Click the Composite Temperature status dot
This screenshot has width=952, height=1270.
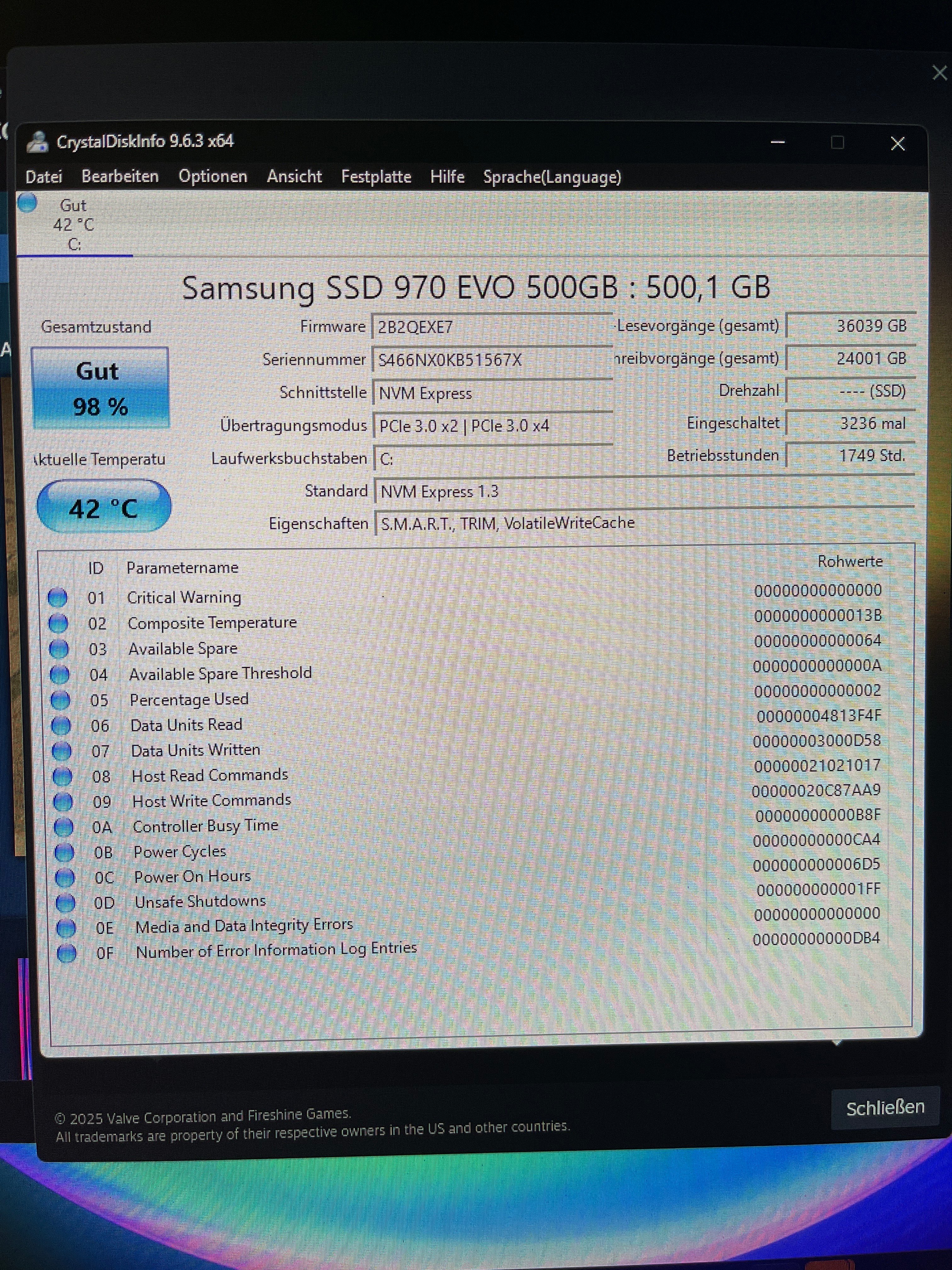[x=58, y=623]
